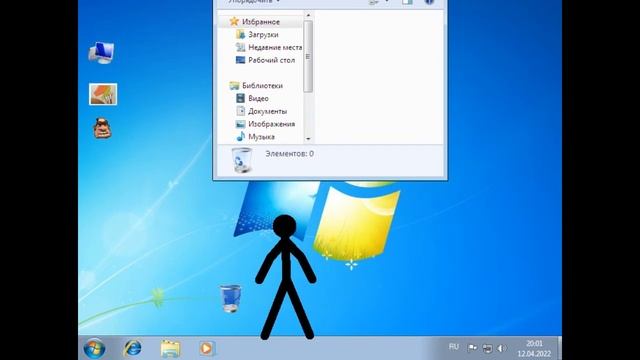This screenshot has height=360, width=640.
Task: Open Windows Explorer from taskbar
Action: [170, 348]
